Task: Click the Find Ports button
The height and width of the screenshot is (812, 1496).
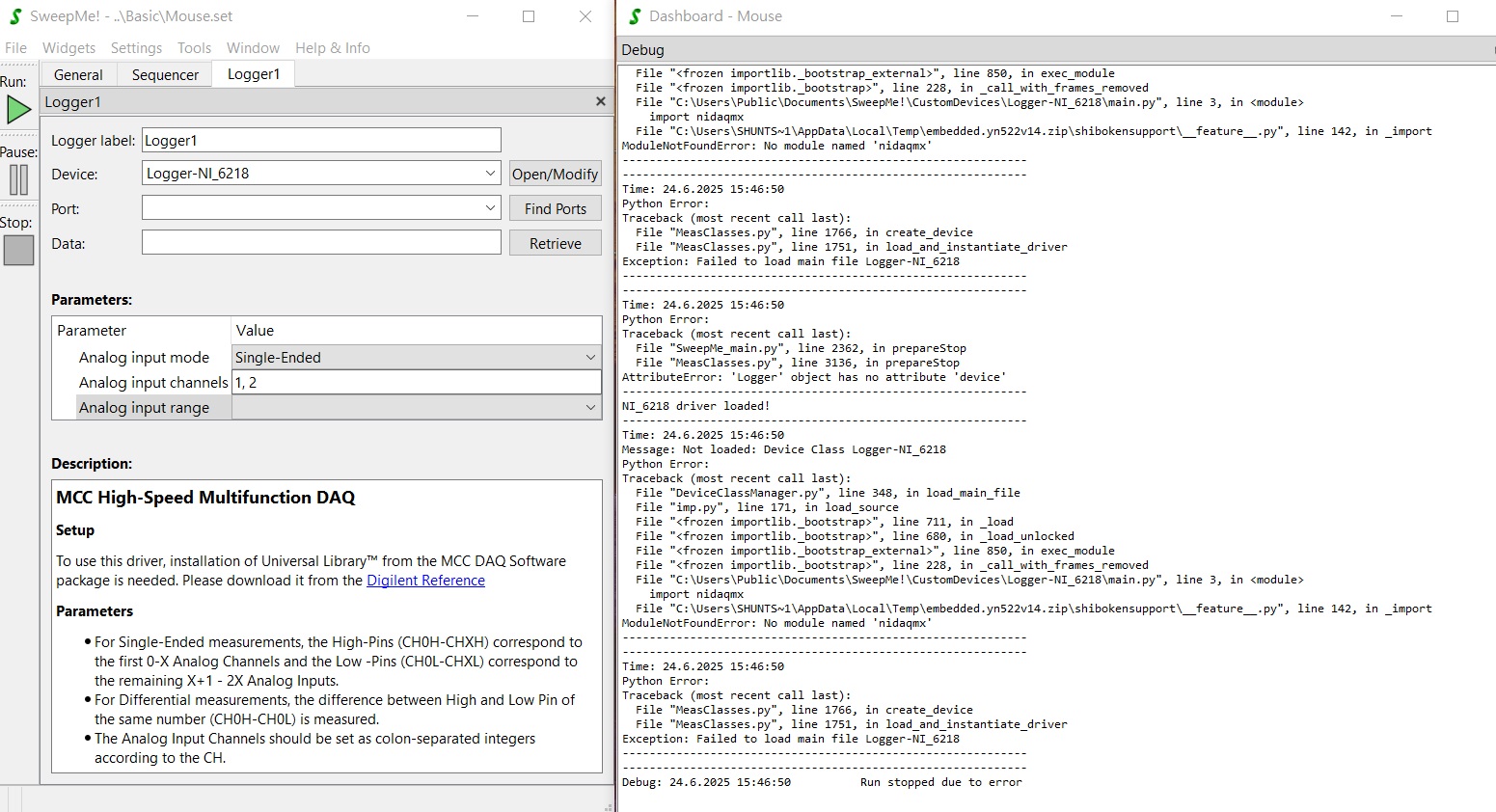Action: [x=555, y=208]
